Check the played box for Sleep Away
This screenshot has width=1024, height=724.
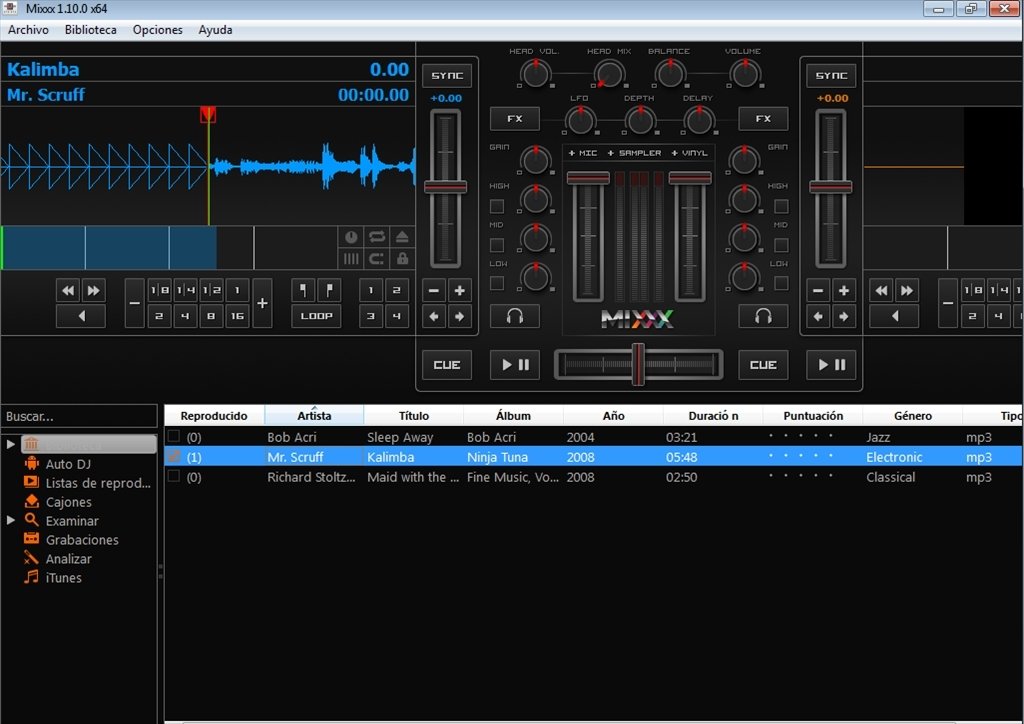pos(174,436)
